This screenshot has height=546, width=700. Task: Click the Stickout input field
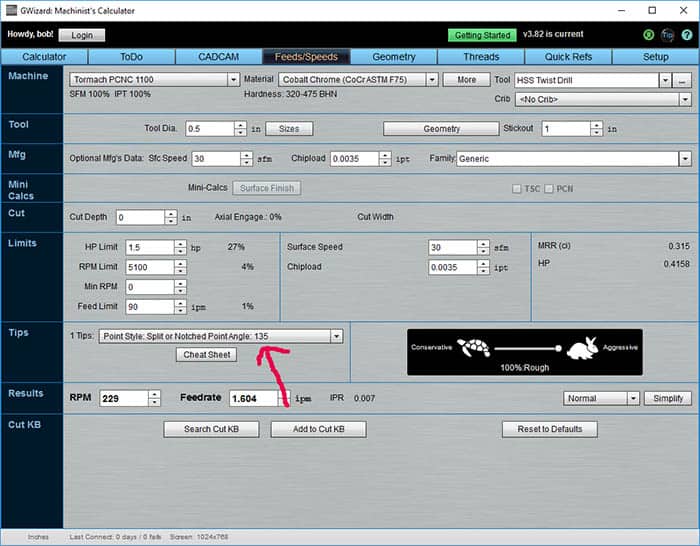pos(566,129)
